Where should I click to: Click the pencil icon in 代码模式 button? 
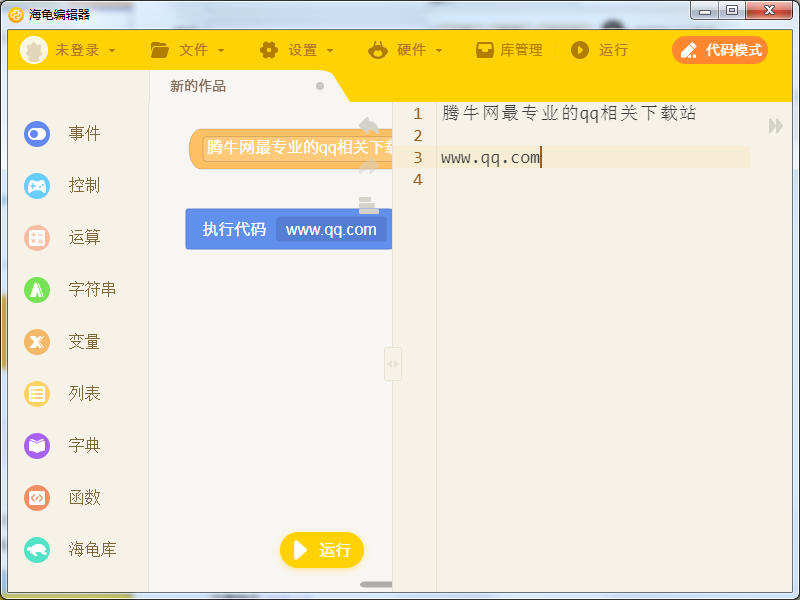[x=689, y=50]
